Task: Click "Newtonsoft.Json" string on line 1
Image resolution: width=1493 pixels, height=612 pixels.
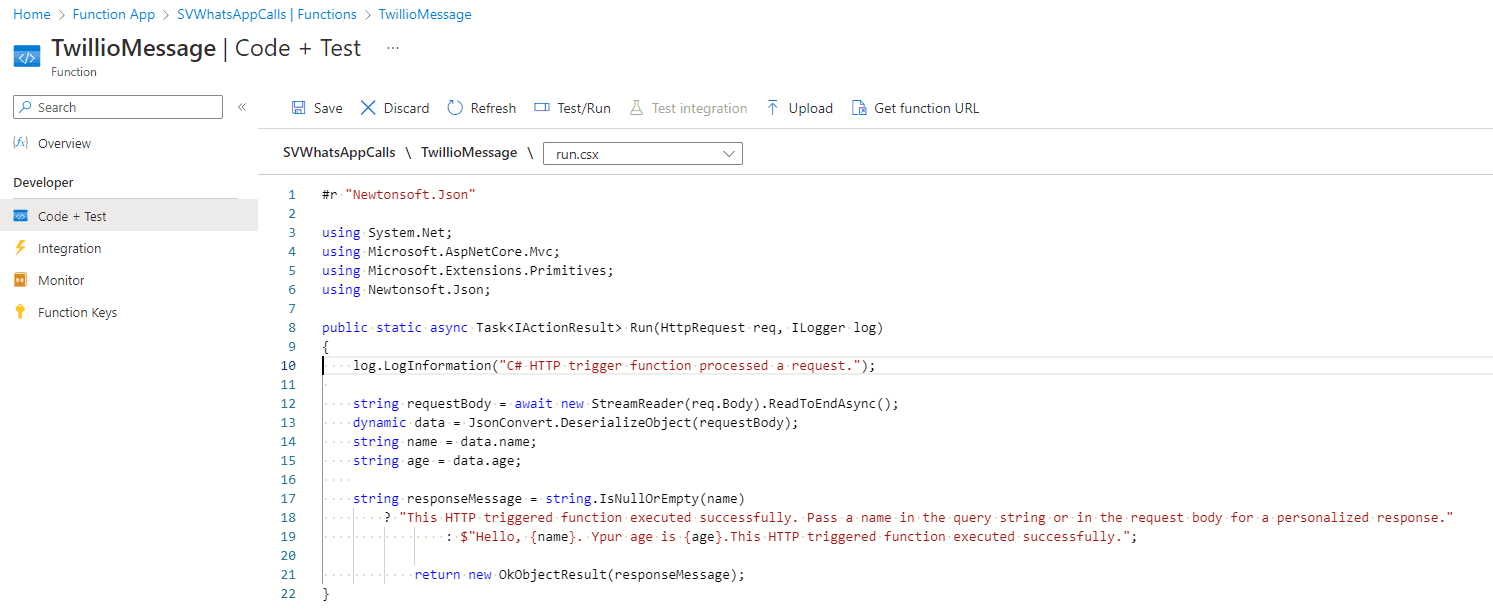Action: [x=410, y=194]
